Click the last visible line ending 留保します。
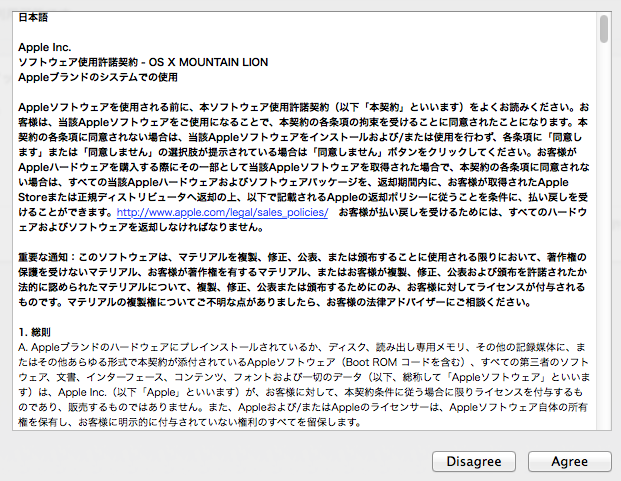 (190, 422)
